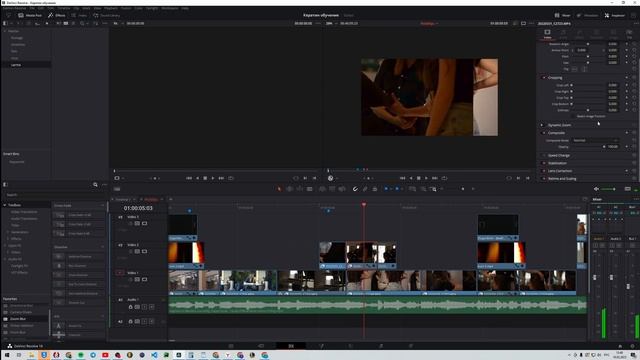Expand the Open FX tree node
Image resolution: width=640 pixels, height=360 pixels.
(5, 246)
